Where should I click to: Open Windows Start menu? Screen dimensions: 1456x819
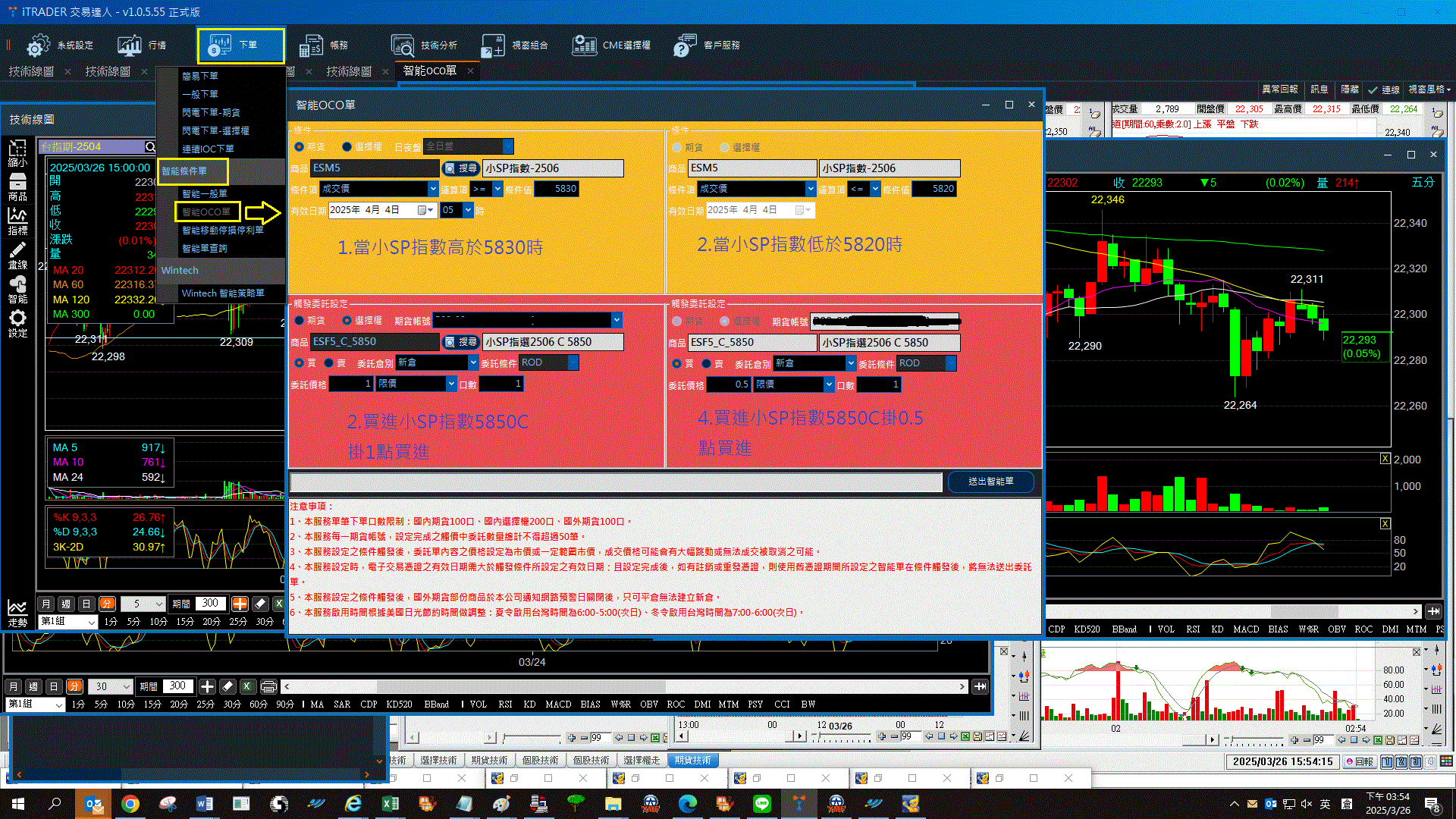pyautogui.click(x=18, y=804)
